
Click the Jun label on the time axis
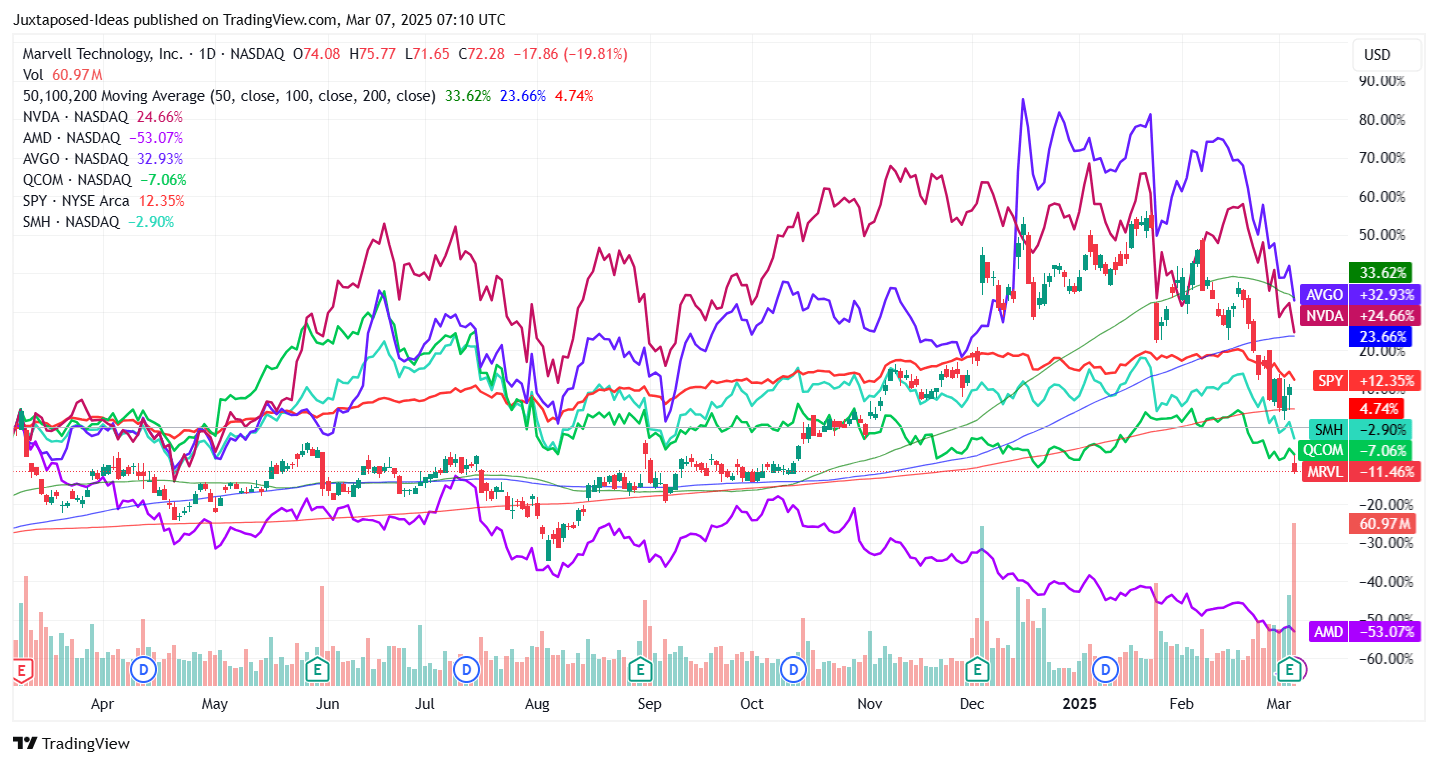coord(327,704)
